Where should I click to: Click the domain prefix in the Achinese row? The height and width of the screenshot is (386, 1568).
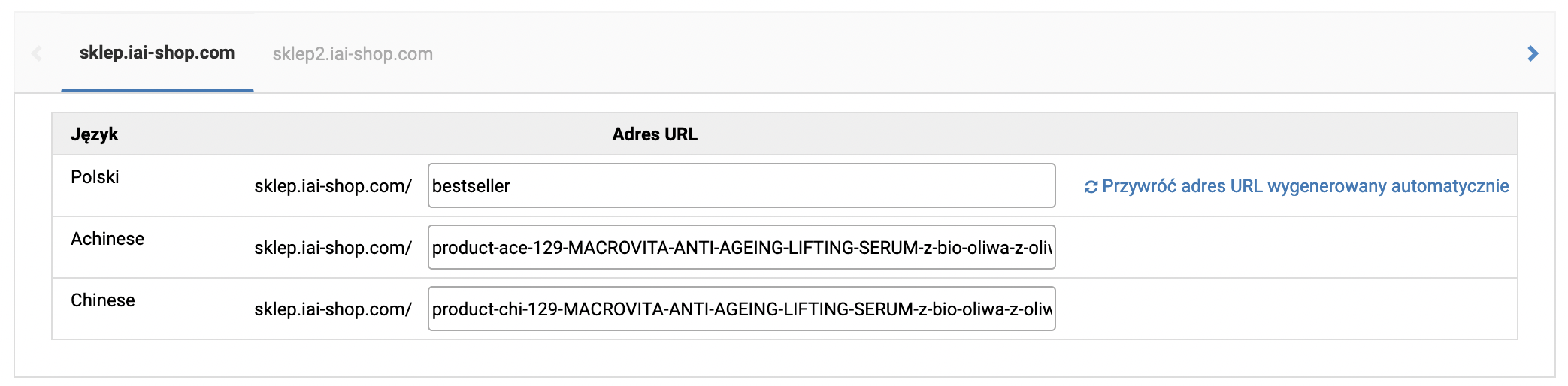(x=333, y=248)
